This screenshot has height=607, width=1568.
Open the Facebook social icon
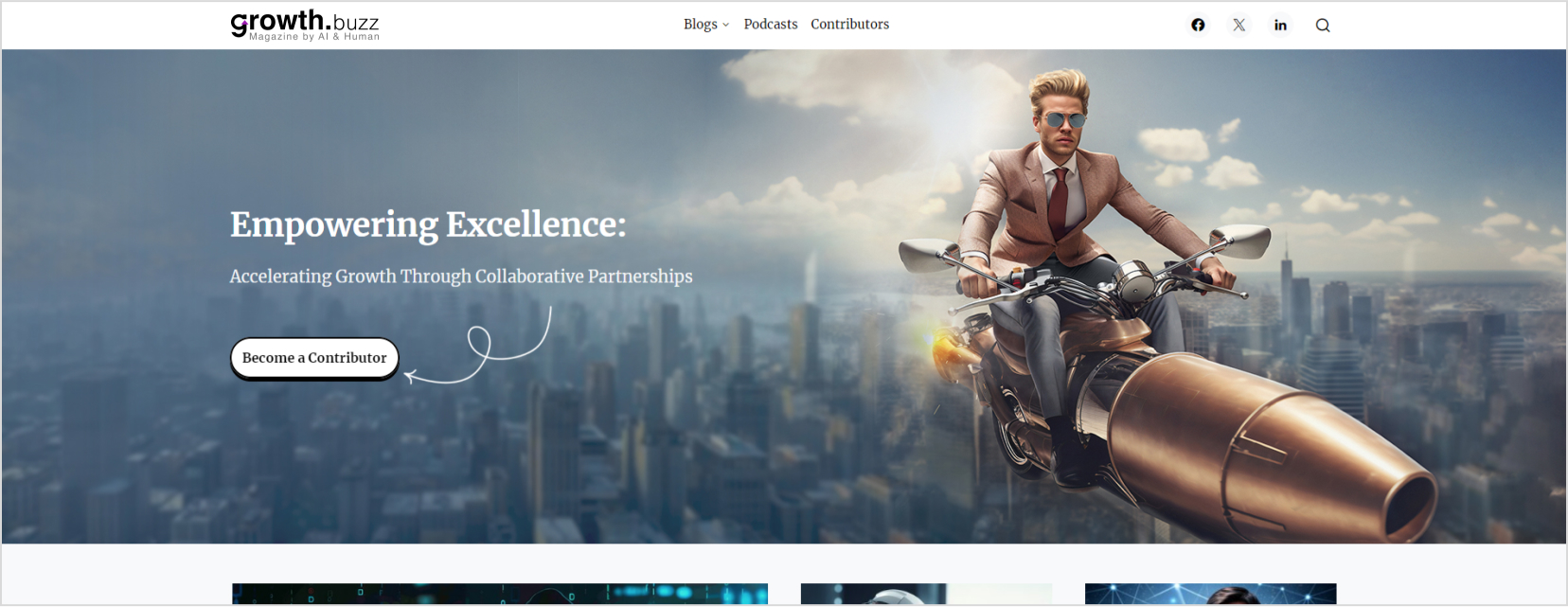point(1198,26)
